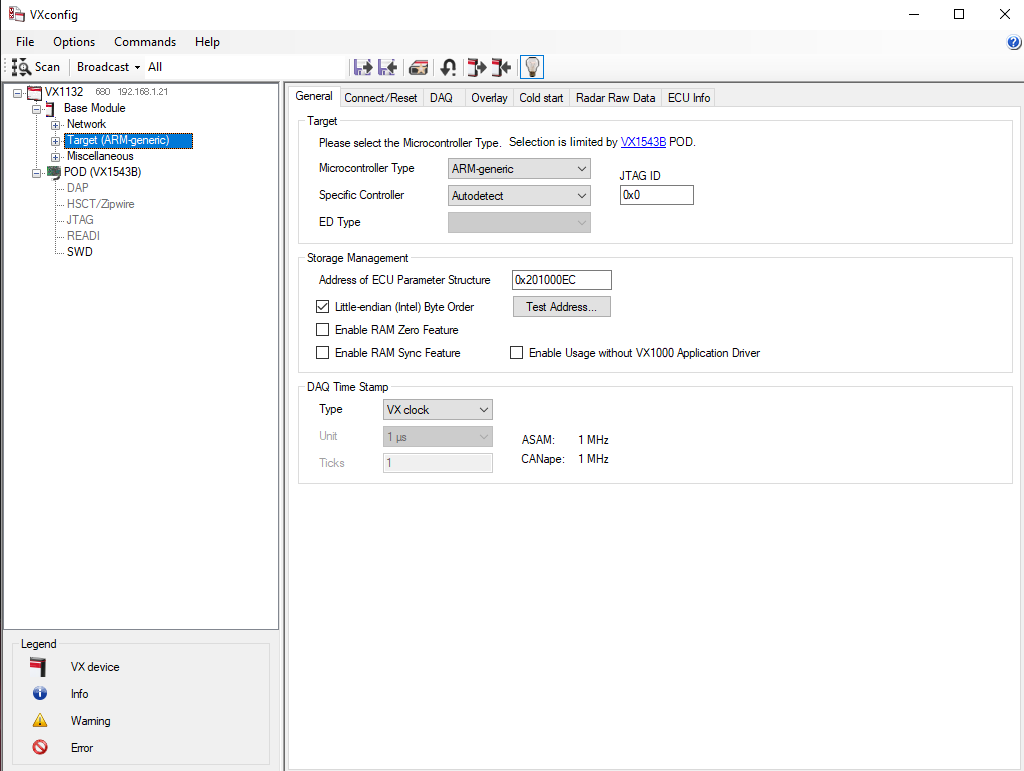Switch to the ECU Info tab
The width and height of the screenshot is (1024, 771).
[689, 98]
